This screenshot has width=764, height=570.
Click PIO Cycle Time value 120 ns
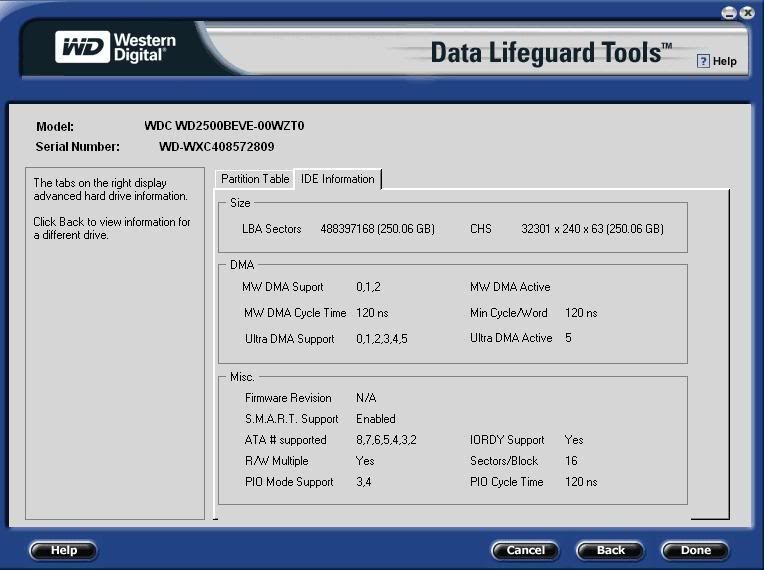point(581,482)
